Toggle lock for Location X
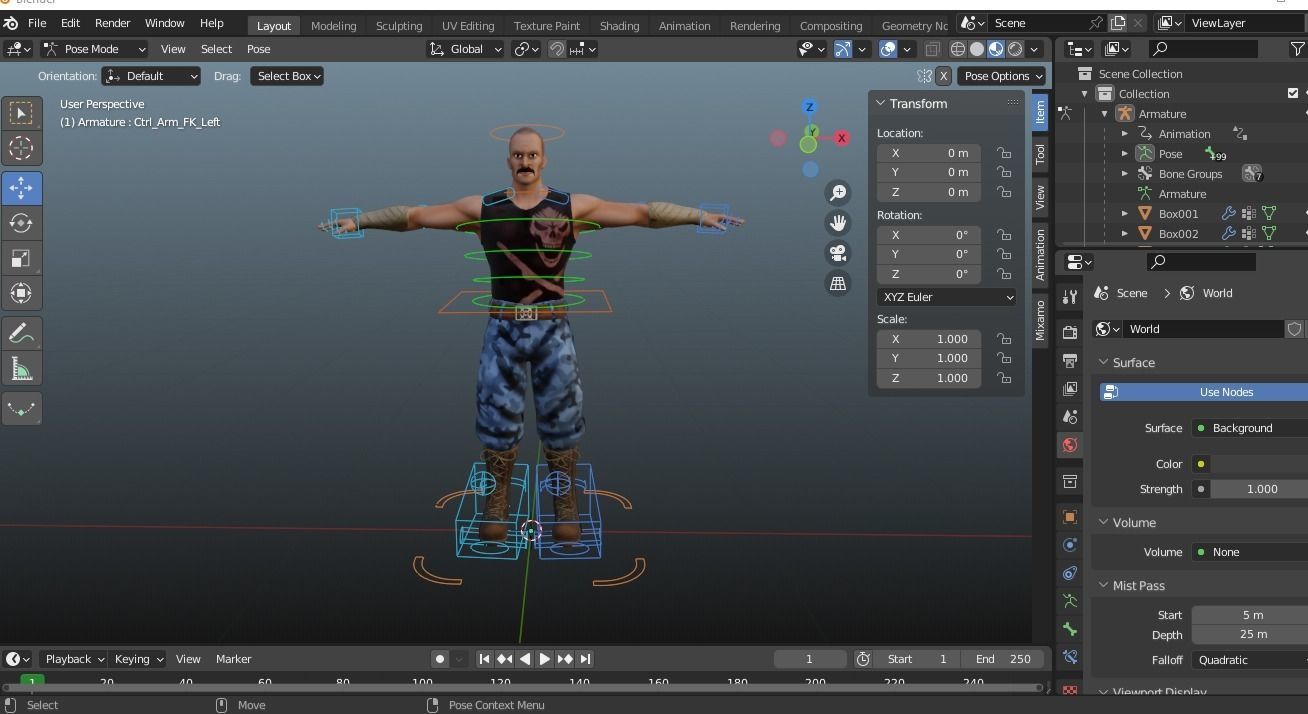The width and height of the screenshot is (1308, 714). 1003,153
